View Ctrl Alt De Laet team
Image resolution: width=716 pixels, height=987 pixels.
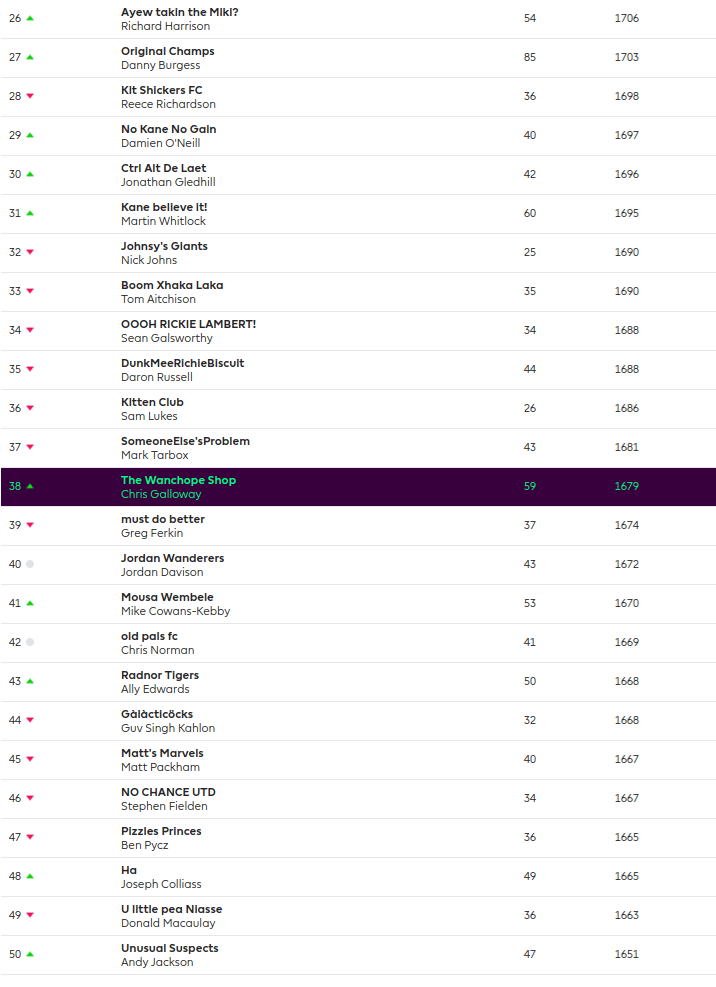coord(163,168)
